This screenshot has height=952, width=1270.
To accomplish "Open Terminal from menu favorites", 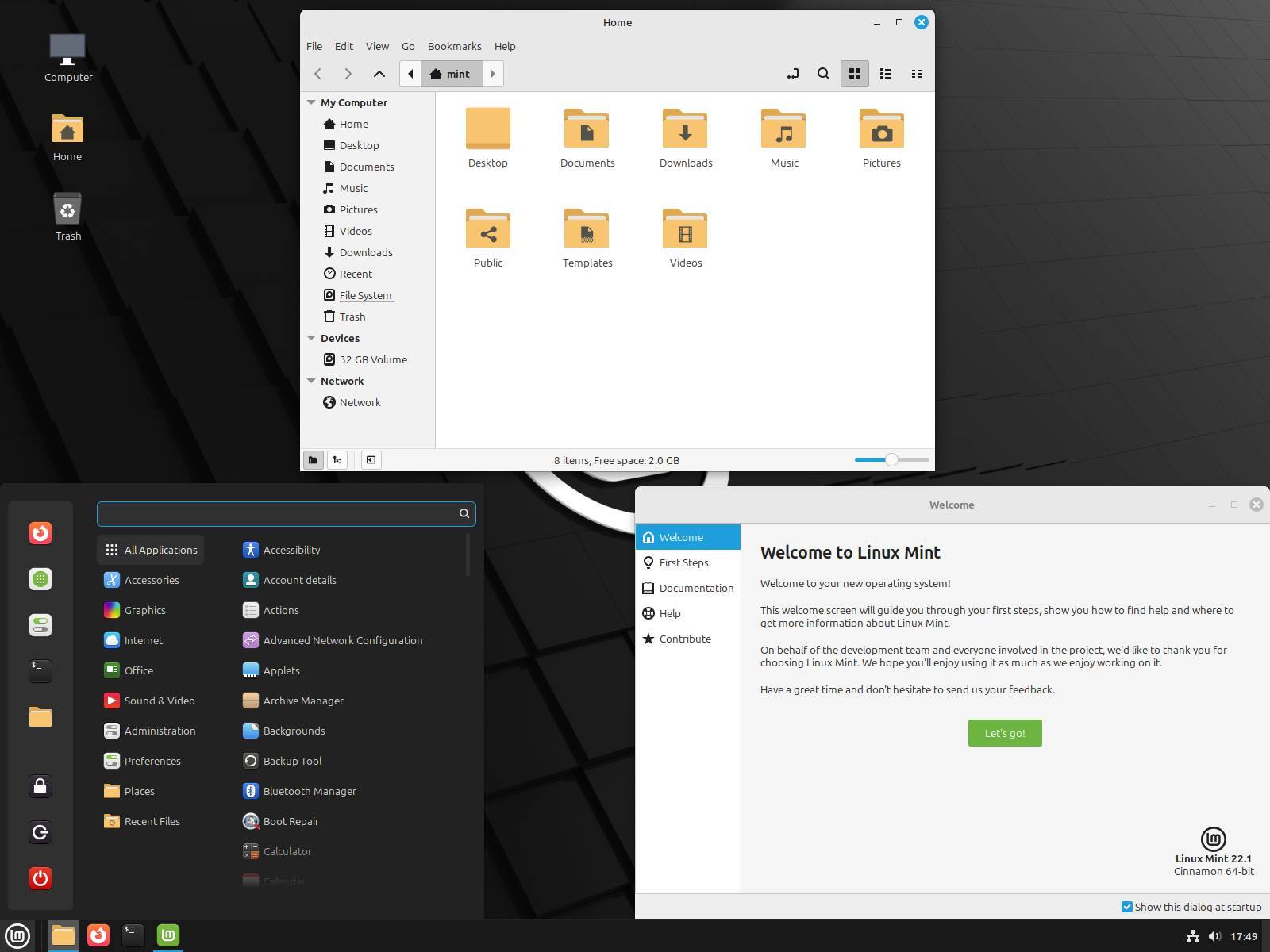I will pos(40,671).
